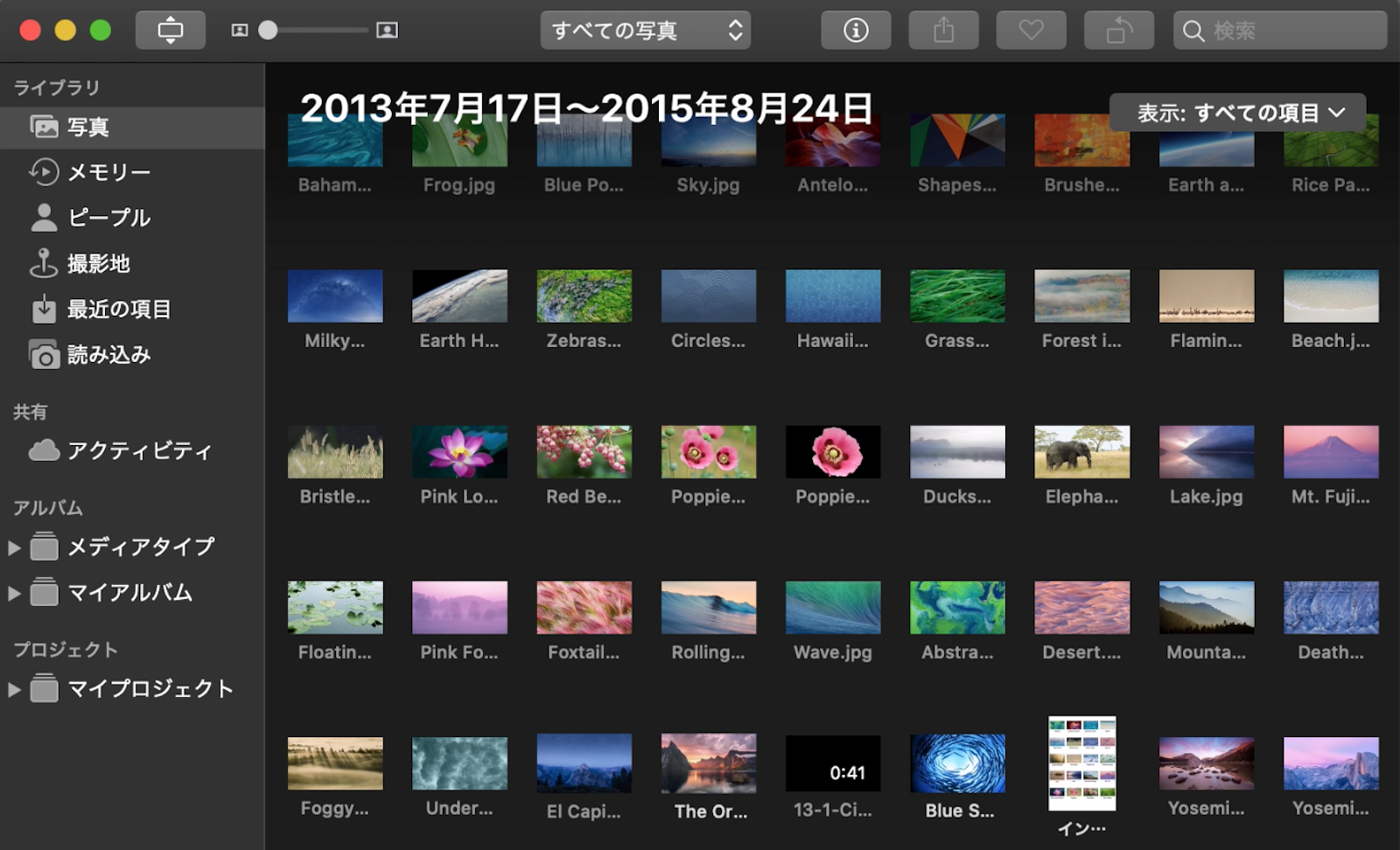Image resolution: width=1400 pixels, height=850 pixels.
Task: Expand the メディアタイプ disclosure triangle
Action: tap(14, 547)
